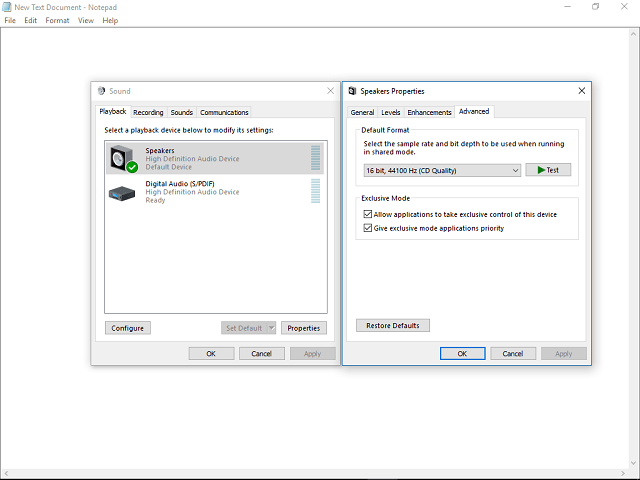The image size is (640, 480).
Task: Click Restore Defaults button
Action: pyautogui.click(x=393, y=325)
